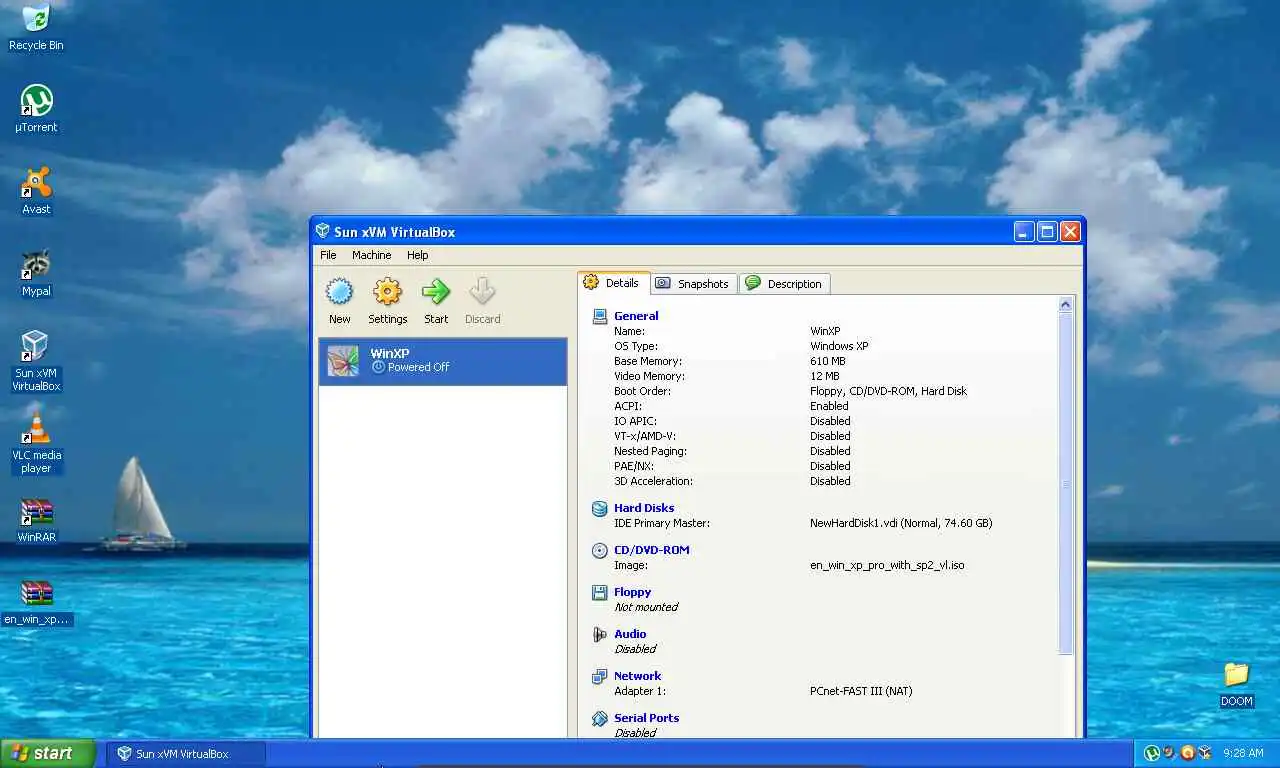
Task: Click the NewHardDisk1.vdi disk value
Action: [901, 523]
